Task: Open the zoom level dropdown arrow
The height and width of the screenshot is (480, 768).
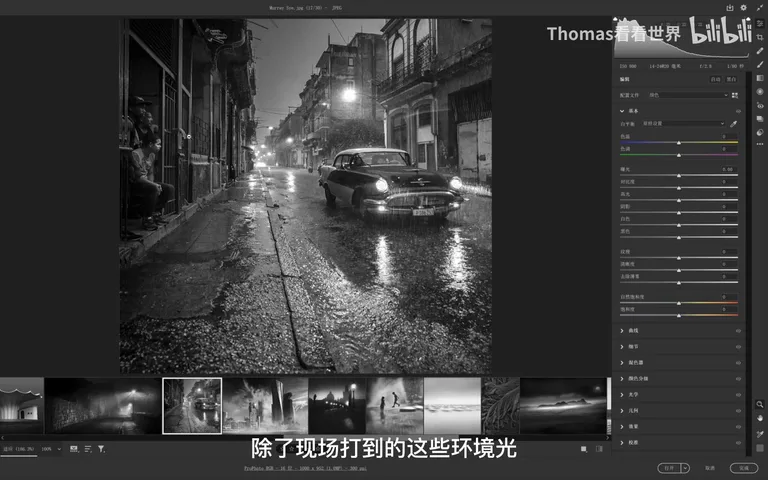Action: pyautogui.click(x=59, y=449)
